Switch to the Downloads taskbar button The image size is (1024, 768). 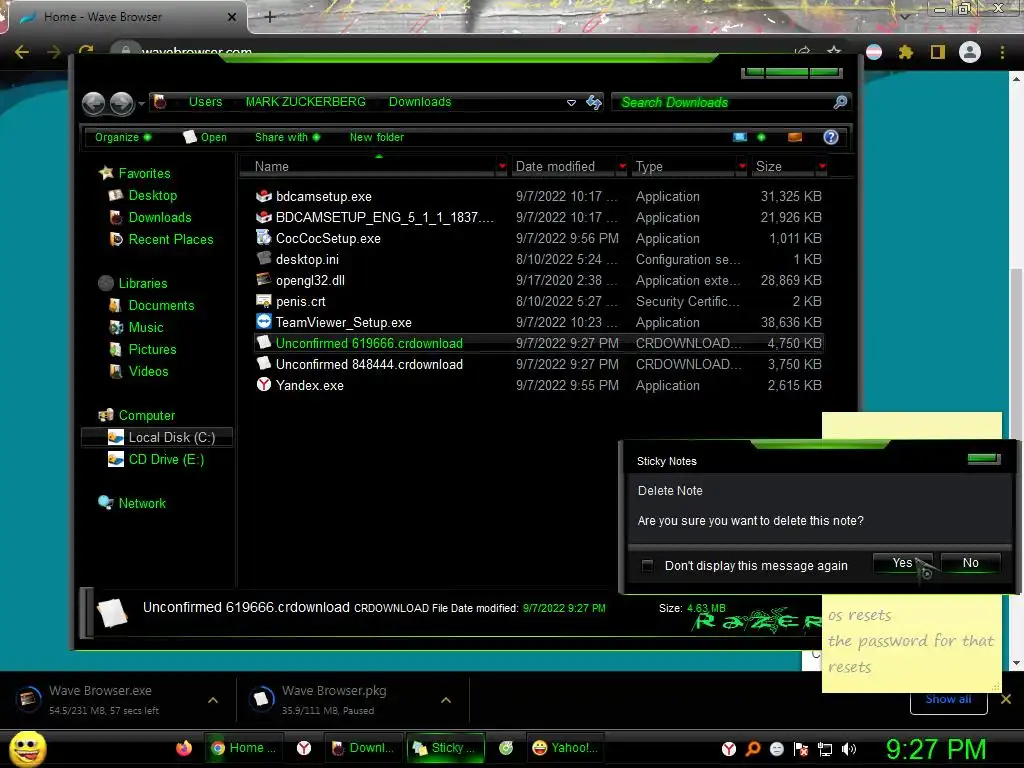363,748
